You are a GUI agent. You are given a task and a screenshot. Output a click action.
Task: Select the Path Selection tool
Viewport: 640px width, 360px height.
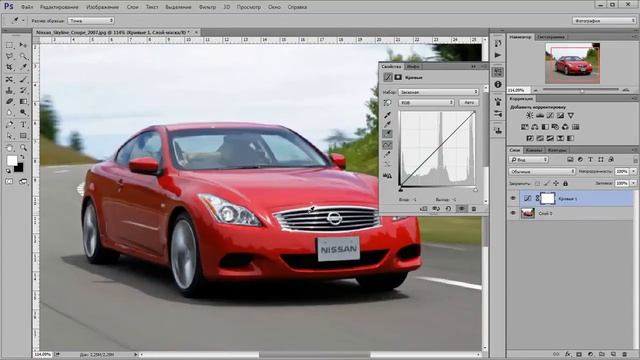[x=9, y=136]
